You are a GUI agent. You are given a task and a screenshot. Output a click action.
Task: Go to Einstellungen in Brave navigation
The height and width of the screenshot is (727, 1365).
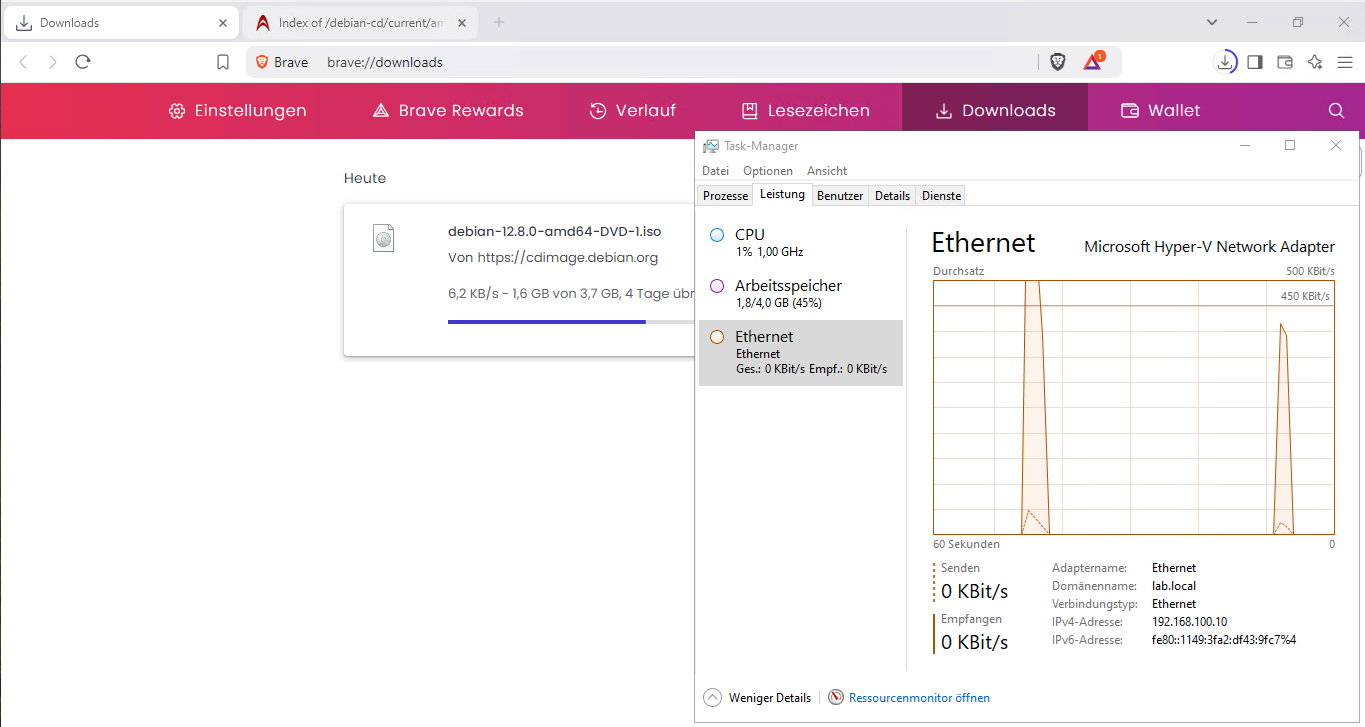[237, 111]
